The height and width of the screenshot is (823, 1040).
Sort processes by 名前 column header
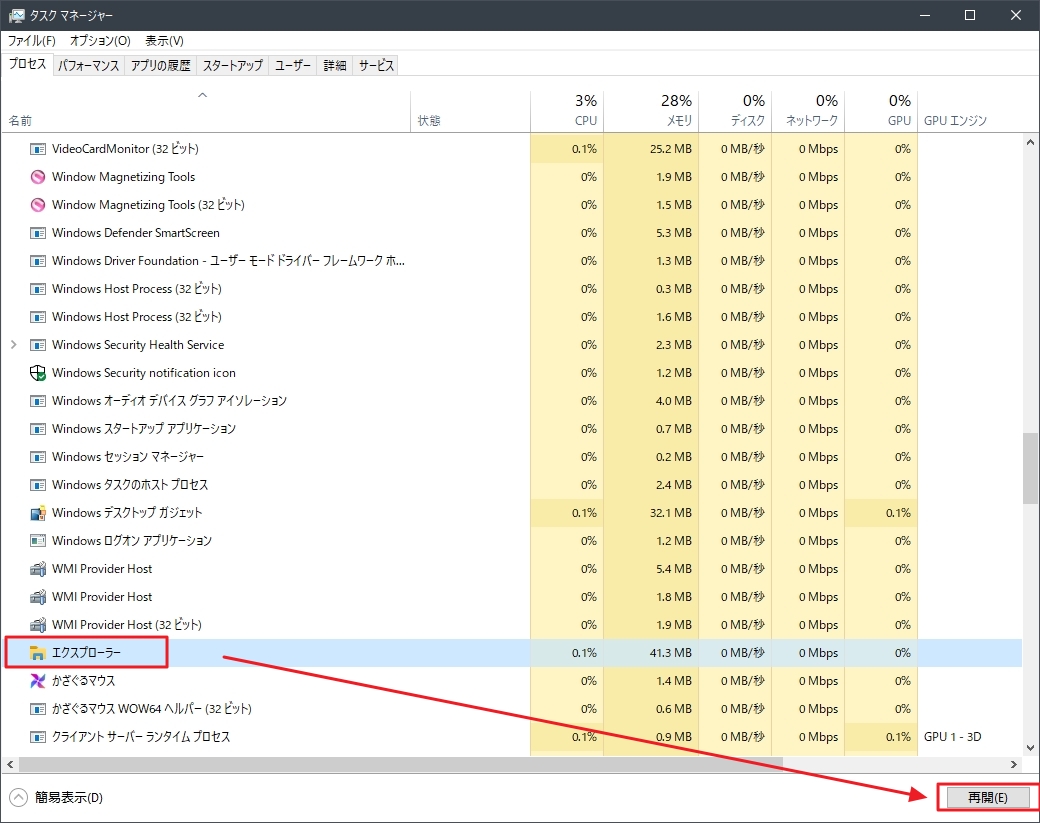coord(206,111)
